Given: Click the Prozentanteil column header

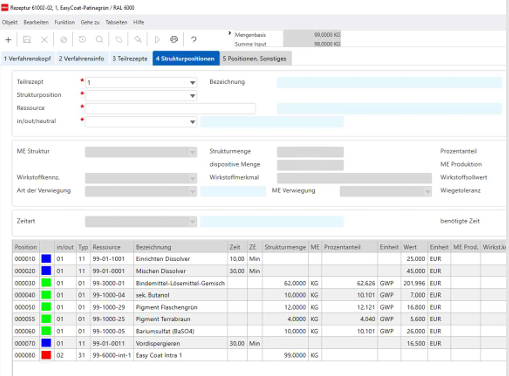Looking at the screenshot, I should tap(350, 247).
